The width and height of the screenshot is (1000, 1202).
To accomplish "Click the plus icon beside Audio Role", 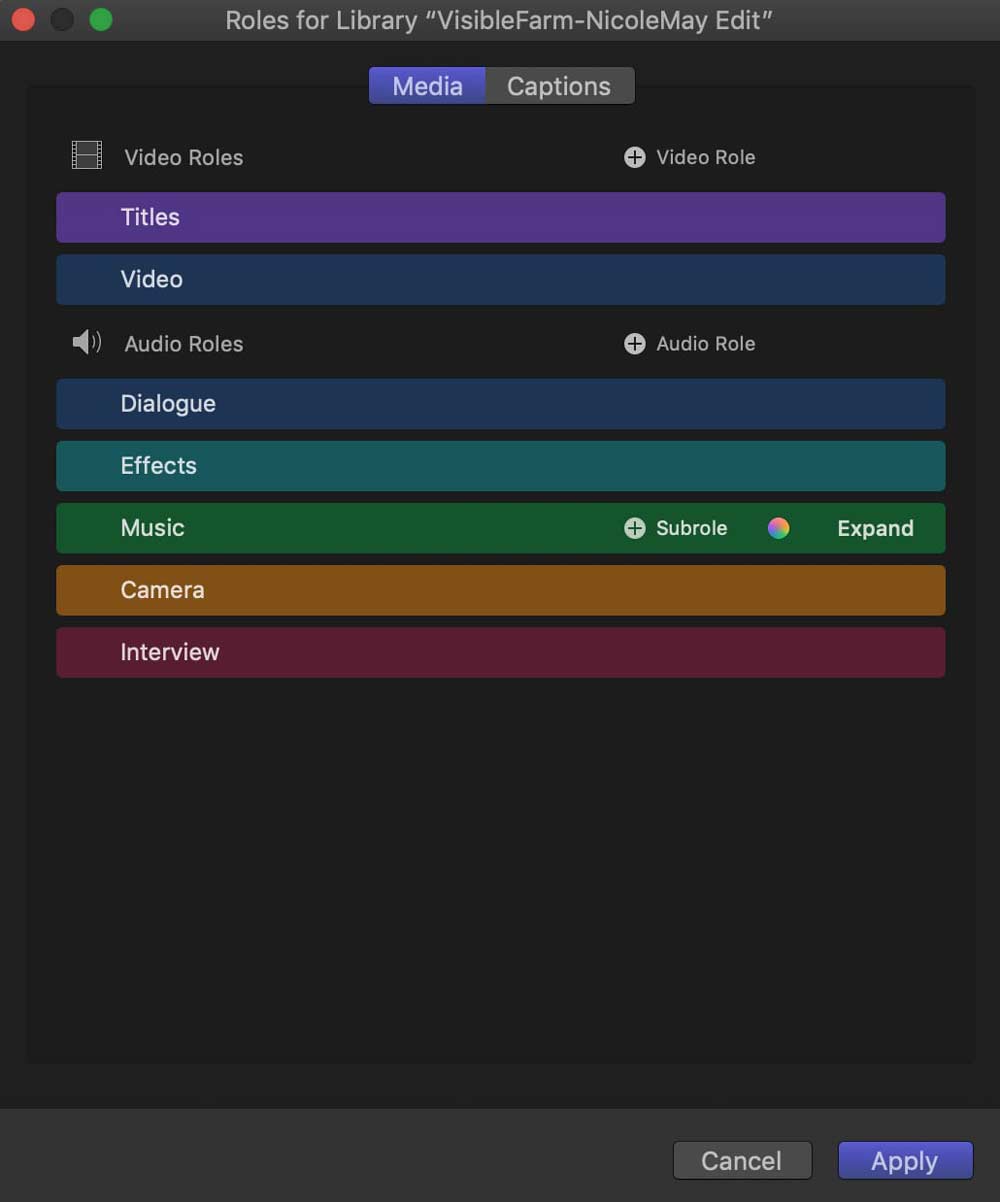I will [634, 343].
